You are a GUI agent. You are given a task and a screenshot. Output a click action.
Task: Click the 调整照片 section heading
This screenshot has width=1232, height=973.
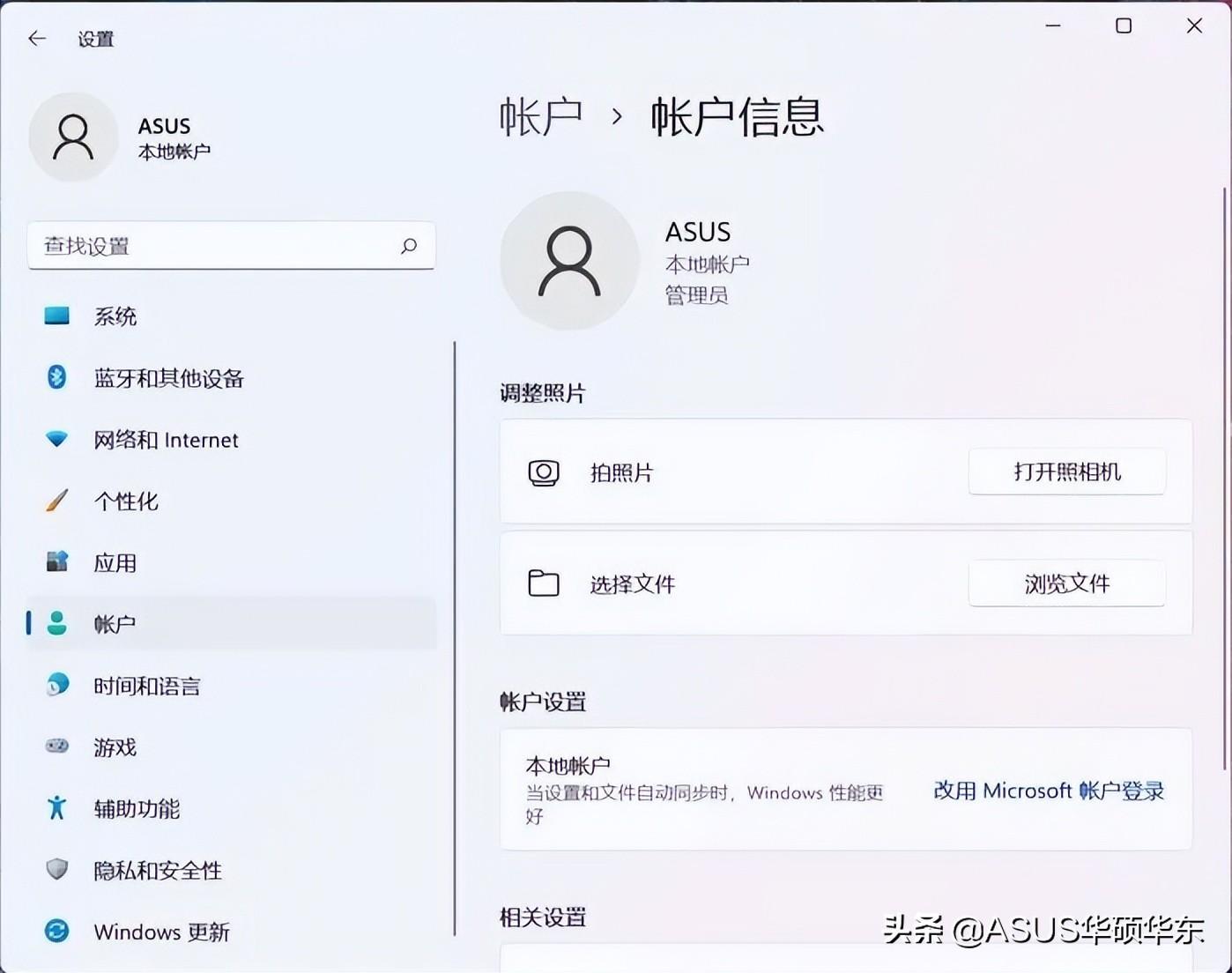click(x=543, y=393)
